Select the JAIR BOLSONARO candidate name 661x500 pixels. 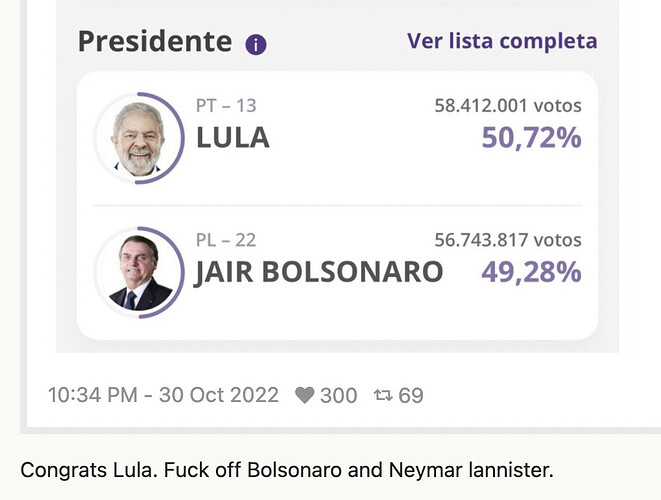[319, 272]
